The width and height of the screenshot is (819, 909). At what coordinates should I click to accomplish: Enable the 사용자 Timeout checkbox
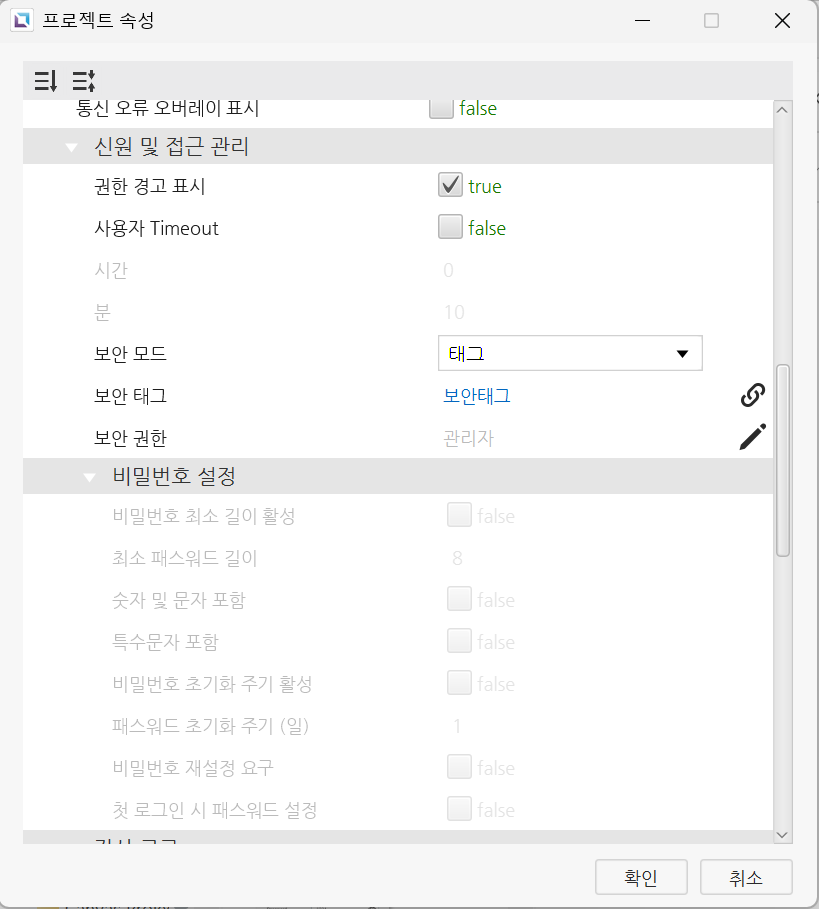450,227
